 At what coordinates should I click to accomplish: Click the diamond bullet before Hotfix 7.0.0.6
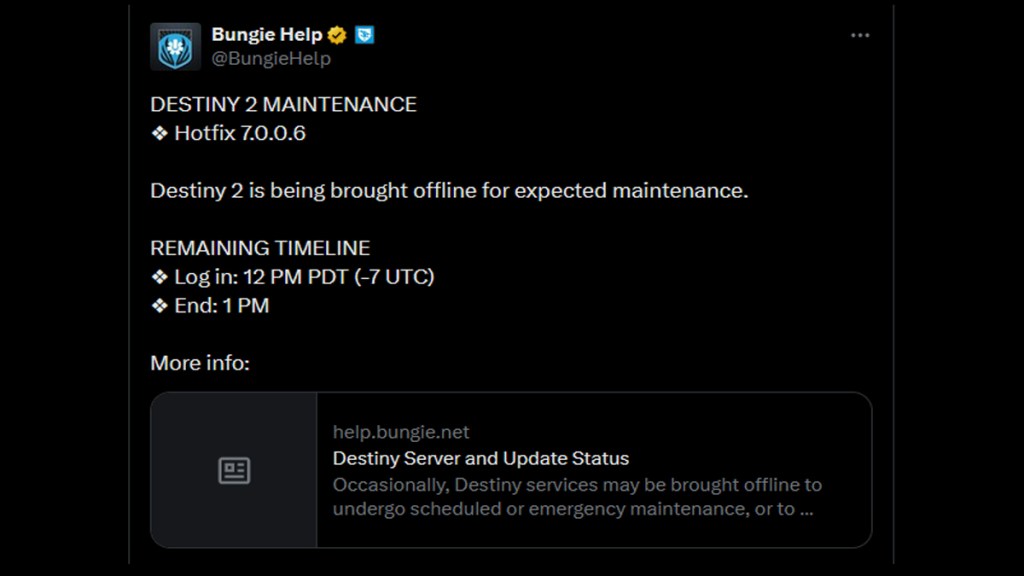pyautogui.click(x=158, y=132)
